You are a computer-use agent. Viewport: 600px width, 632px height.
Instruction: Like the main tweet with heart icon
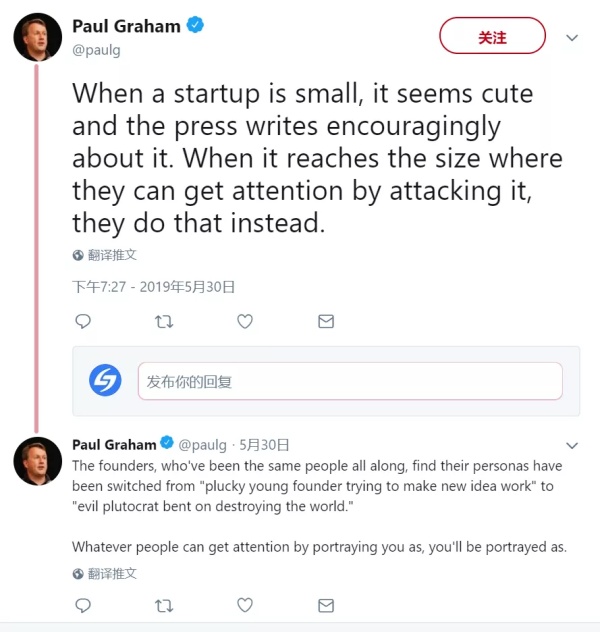[245, 321]
